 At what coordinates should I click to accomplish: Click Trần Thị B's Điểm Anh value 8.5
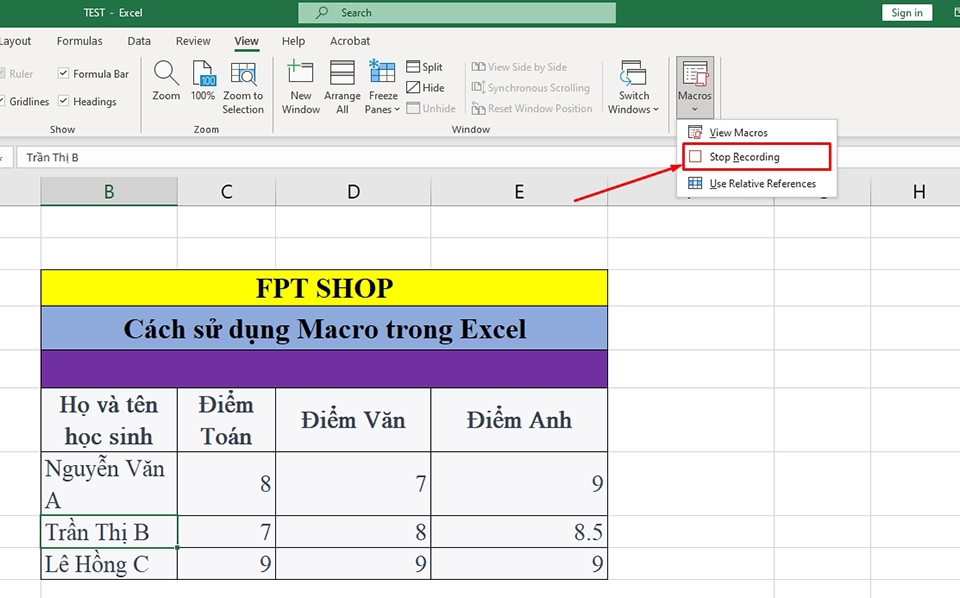click(519, 532)
